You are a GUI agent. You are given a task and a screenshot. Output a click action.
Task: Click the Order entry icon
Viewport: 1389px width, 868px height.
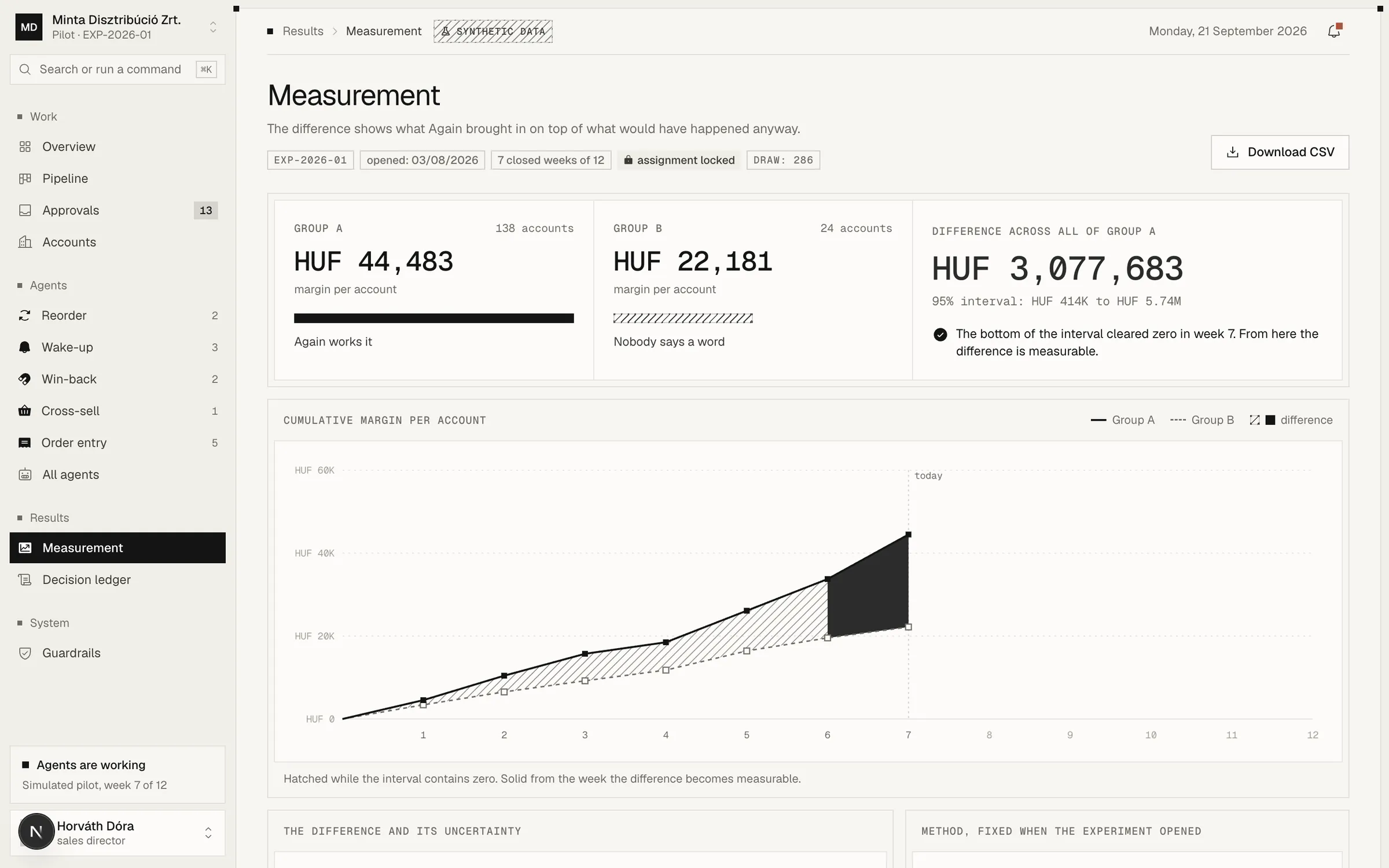coord(24,443)
